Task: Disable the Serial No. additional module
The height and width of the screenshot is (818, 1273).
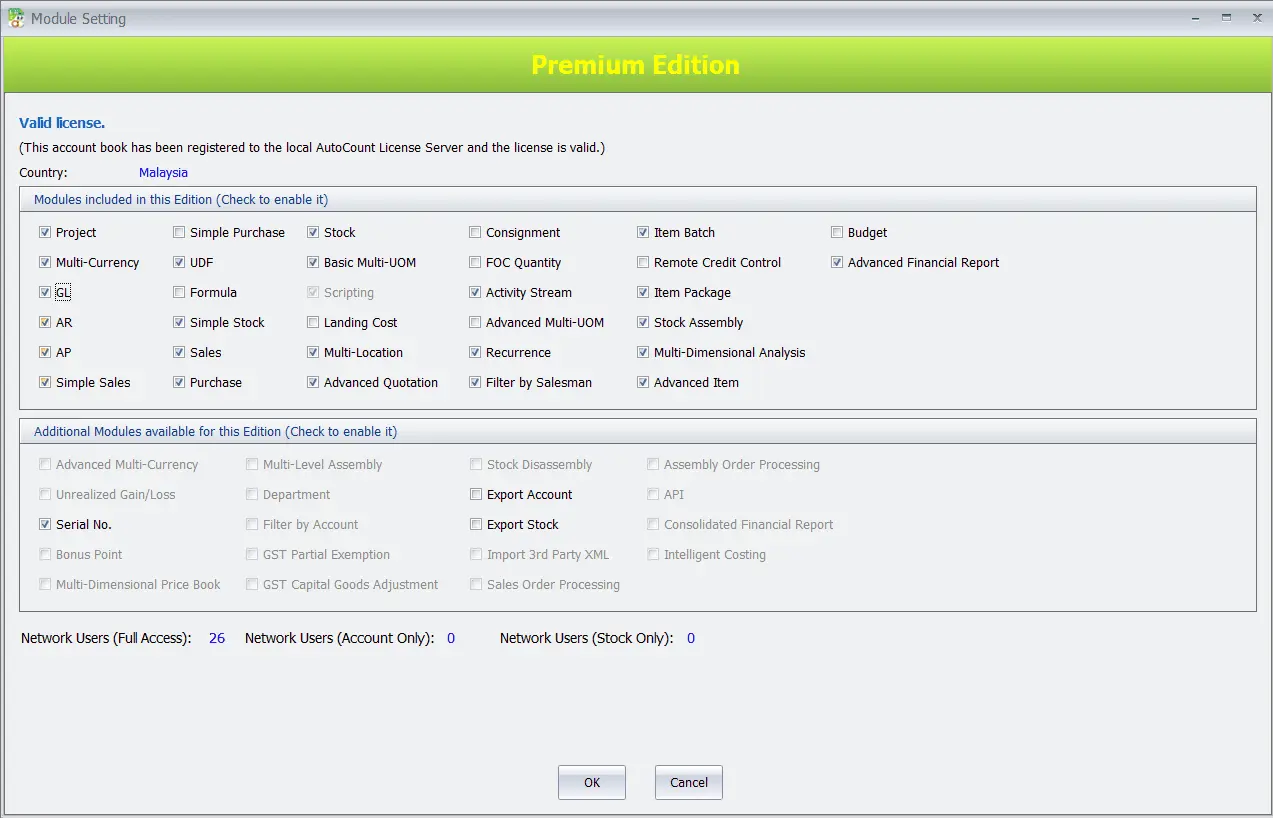Action: pyautogui.click(x=45, y=524)
